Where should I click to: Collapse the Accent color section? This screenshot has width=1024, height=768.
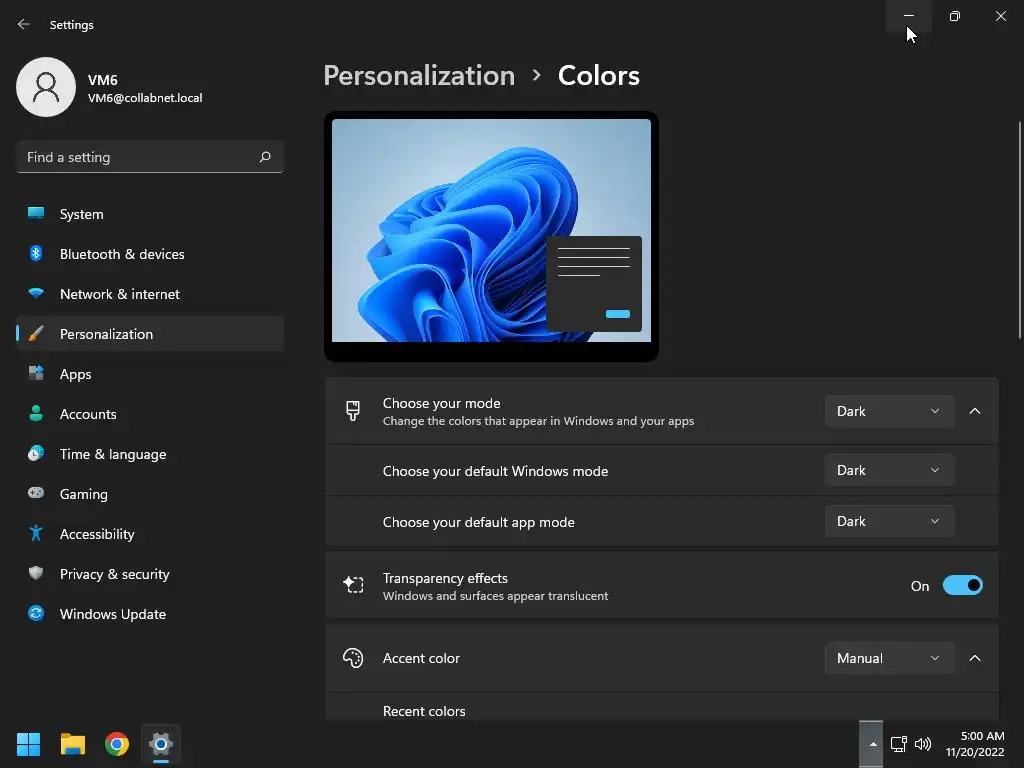pos(975,658)
